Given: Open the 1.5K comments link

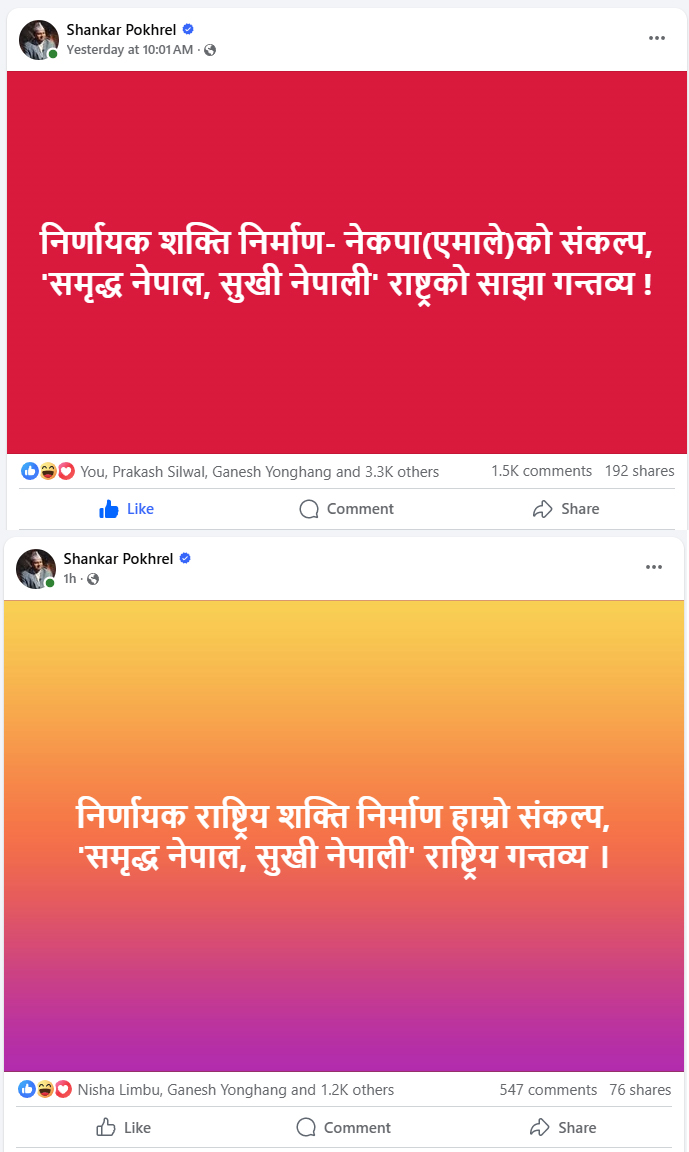Looking at the screenshot, I should tap(541, 471).
